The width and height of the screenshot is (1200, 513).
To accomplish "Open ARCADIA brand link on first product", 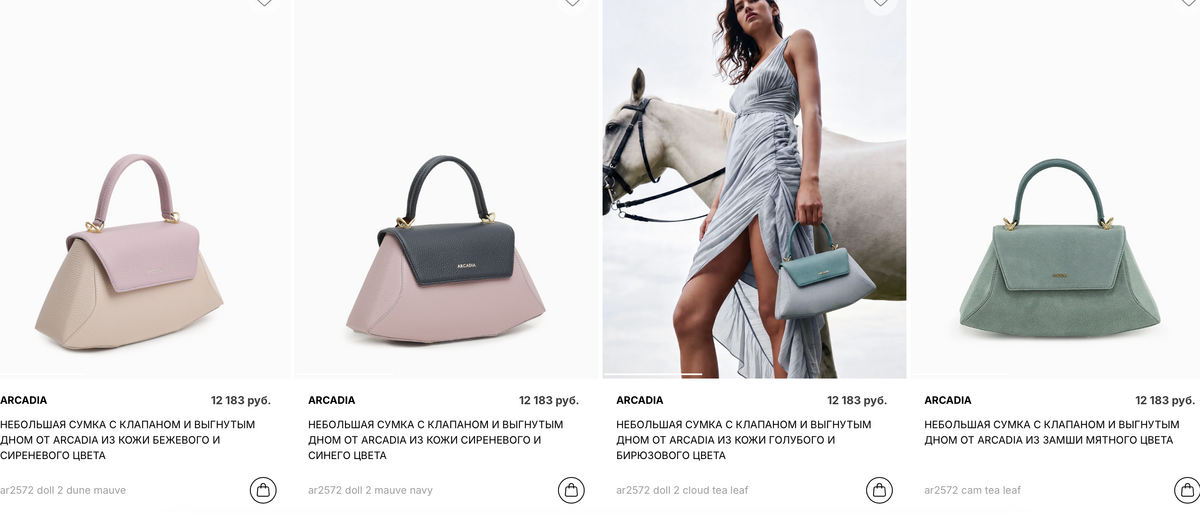I will click(x=24, y=400).
